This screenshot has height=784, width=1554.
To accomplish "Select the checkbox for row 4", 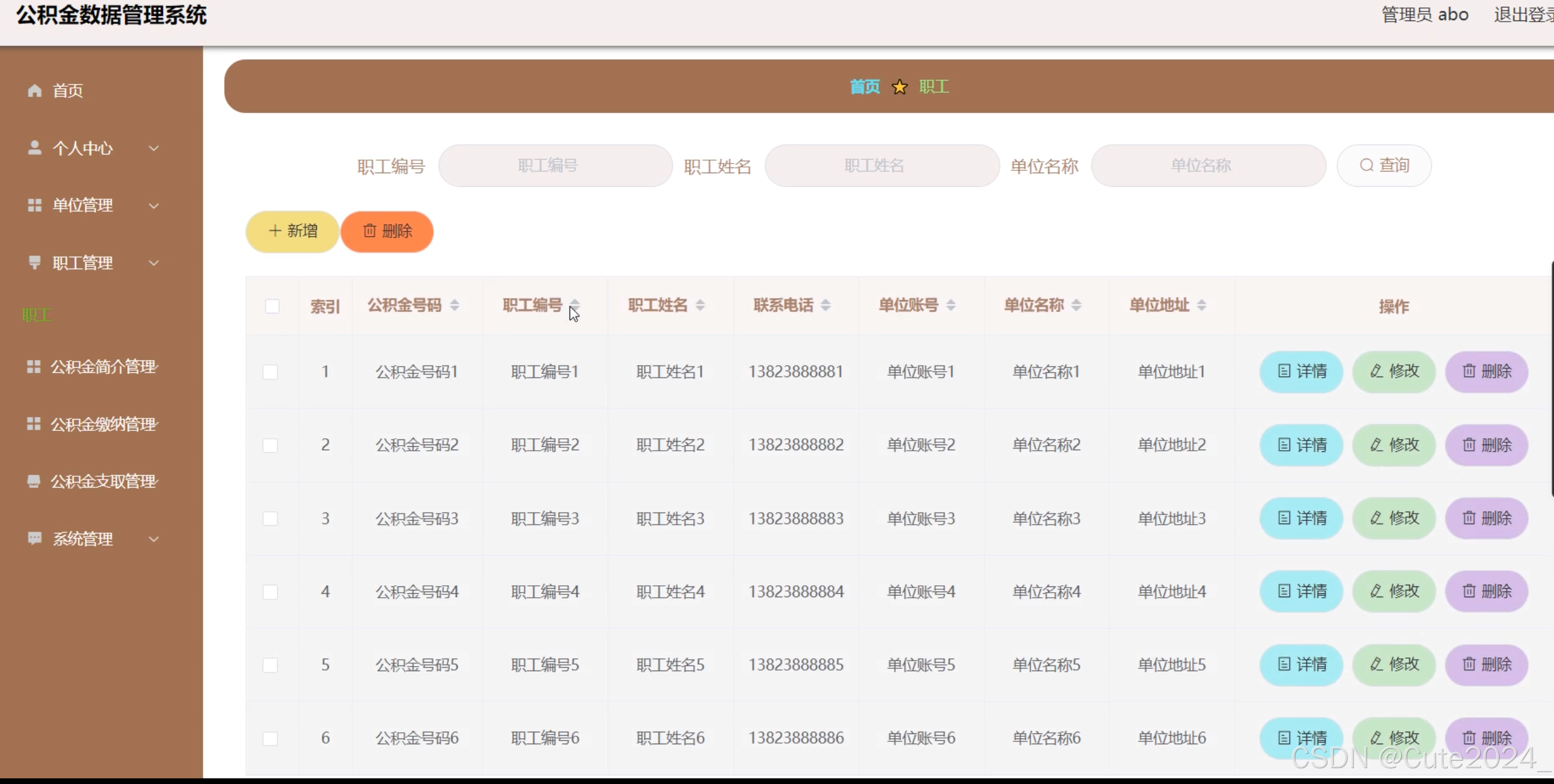I will point(270,592).
